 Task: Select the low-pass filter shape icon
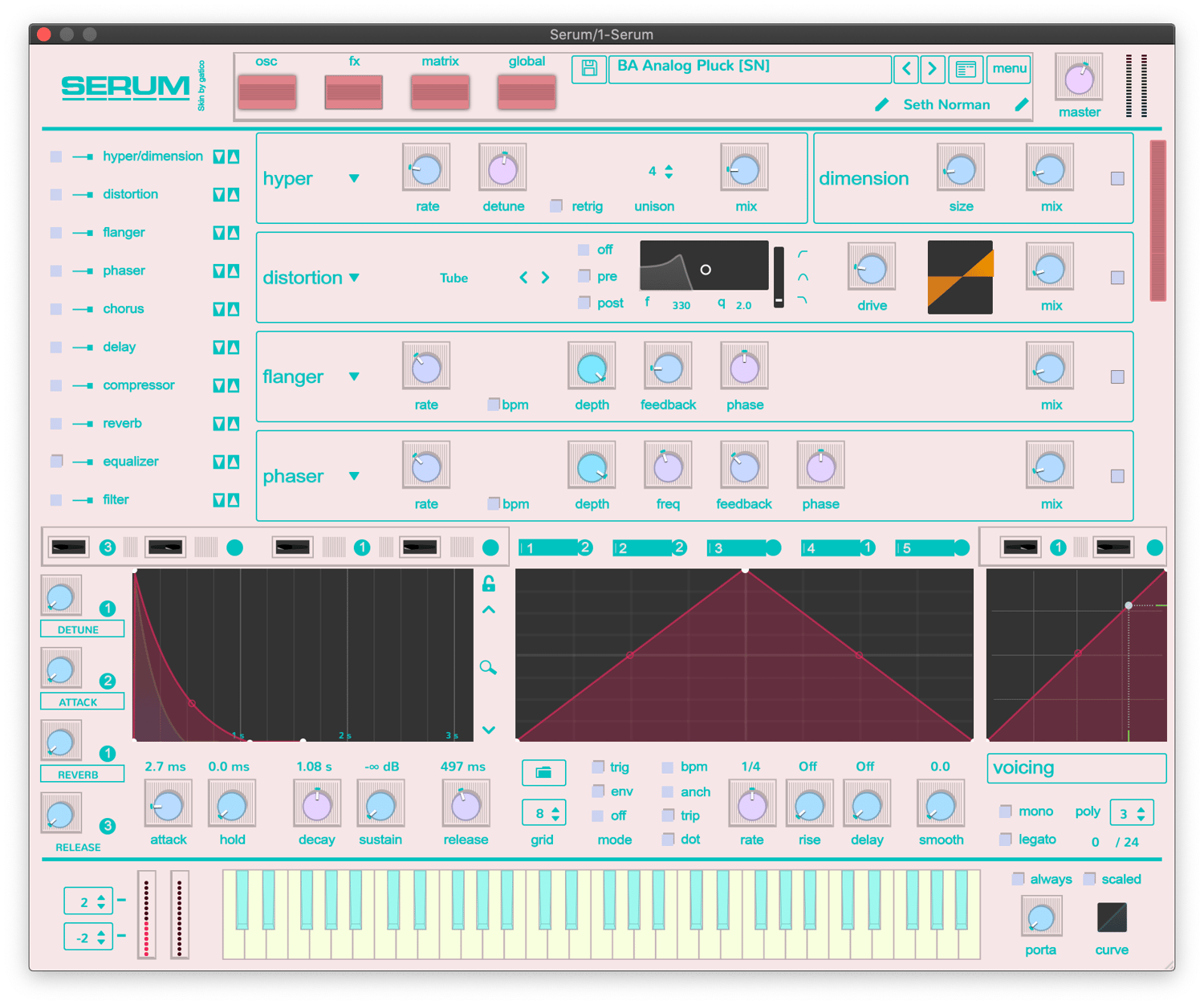[803, 300]
